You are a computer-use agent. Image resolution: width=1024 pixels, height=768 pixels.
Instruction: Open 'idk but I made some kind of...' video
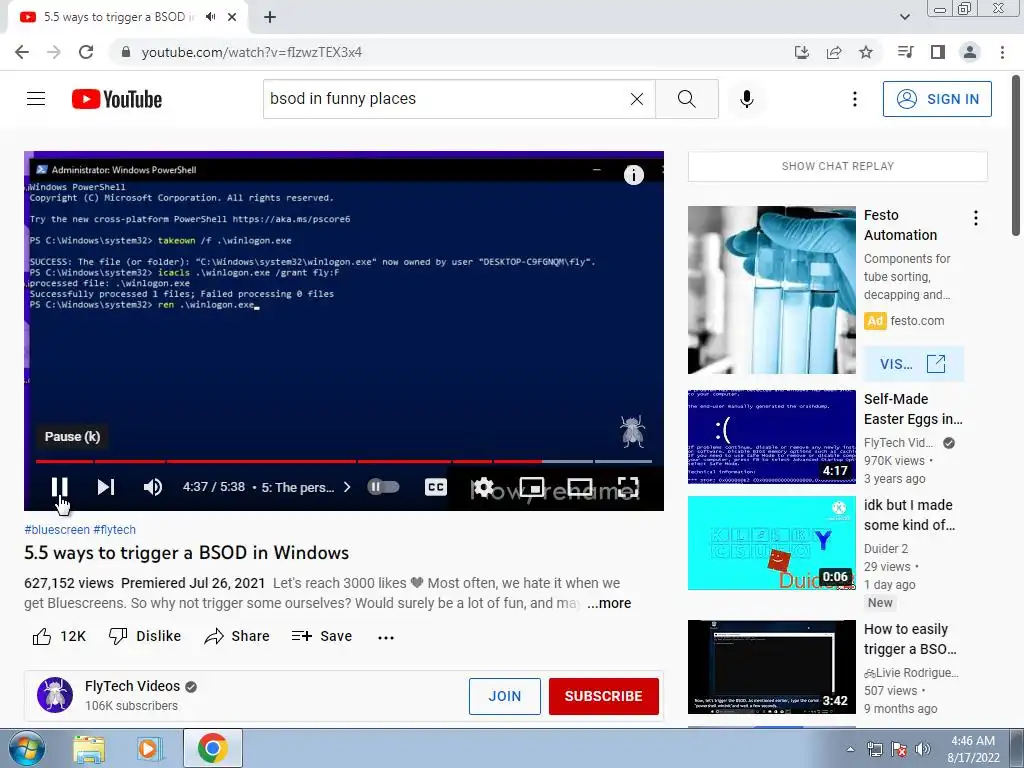click(909, 515)
